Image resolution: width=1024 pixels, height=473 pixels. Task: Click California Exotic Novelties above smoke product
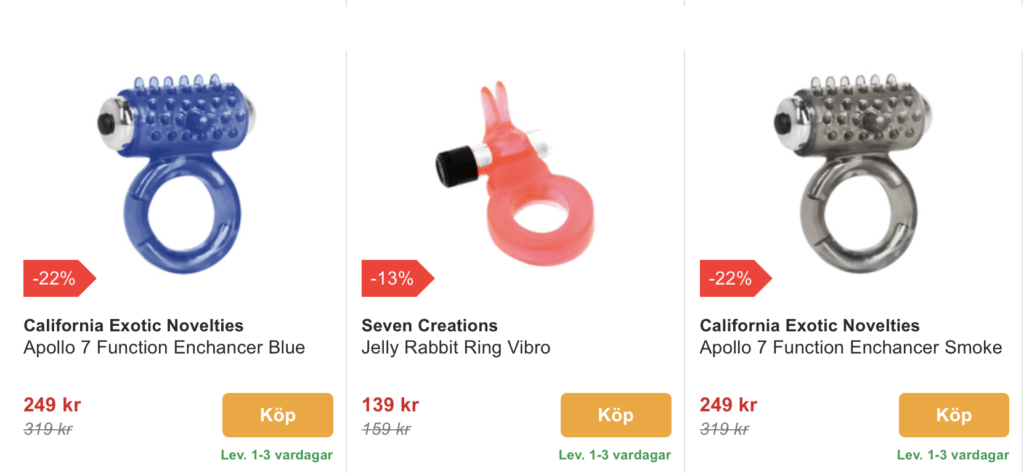810,326
